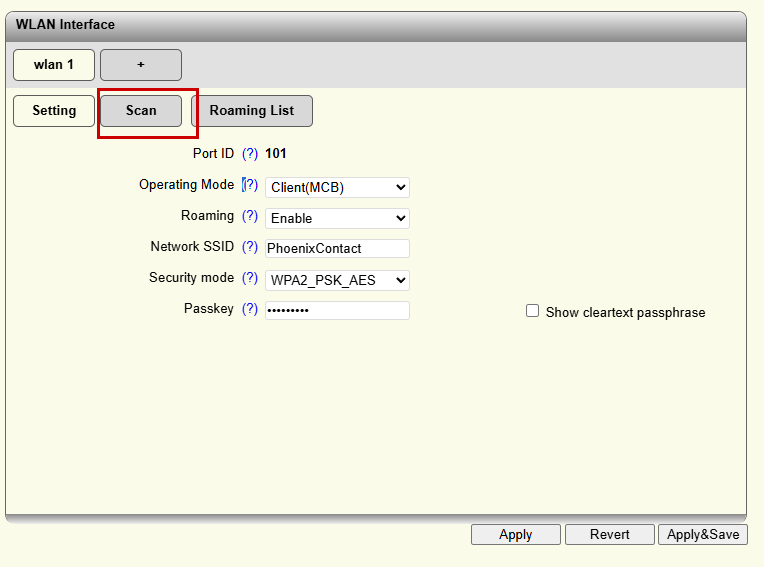Select the wlan 1 tab
Screen dimensions: 764x567
(x=54, y=65)
